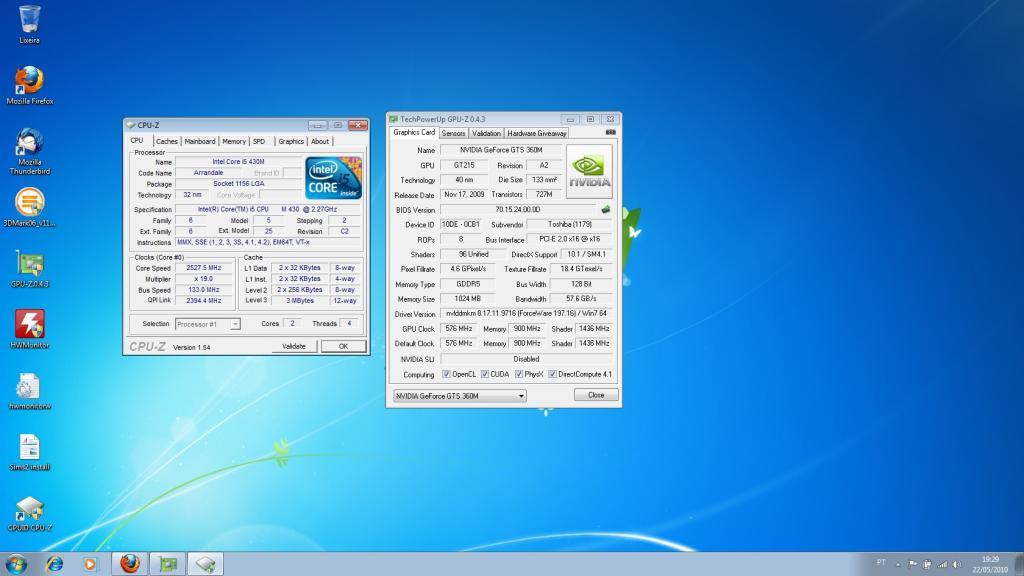The height and width of the screenshot is (576, 1024).
Task: Open the 3DMark06 desktop icon
Action: tap(29, 207)
